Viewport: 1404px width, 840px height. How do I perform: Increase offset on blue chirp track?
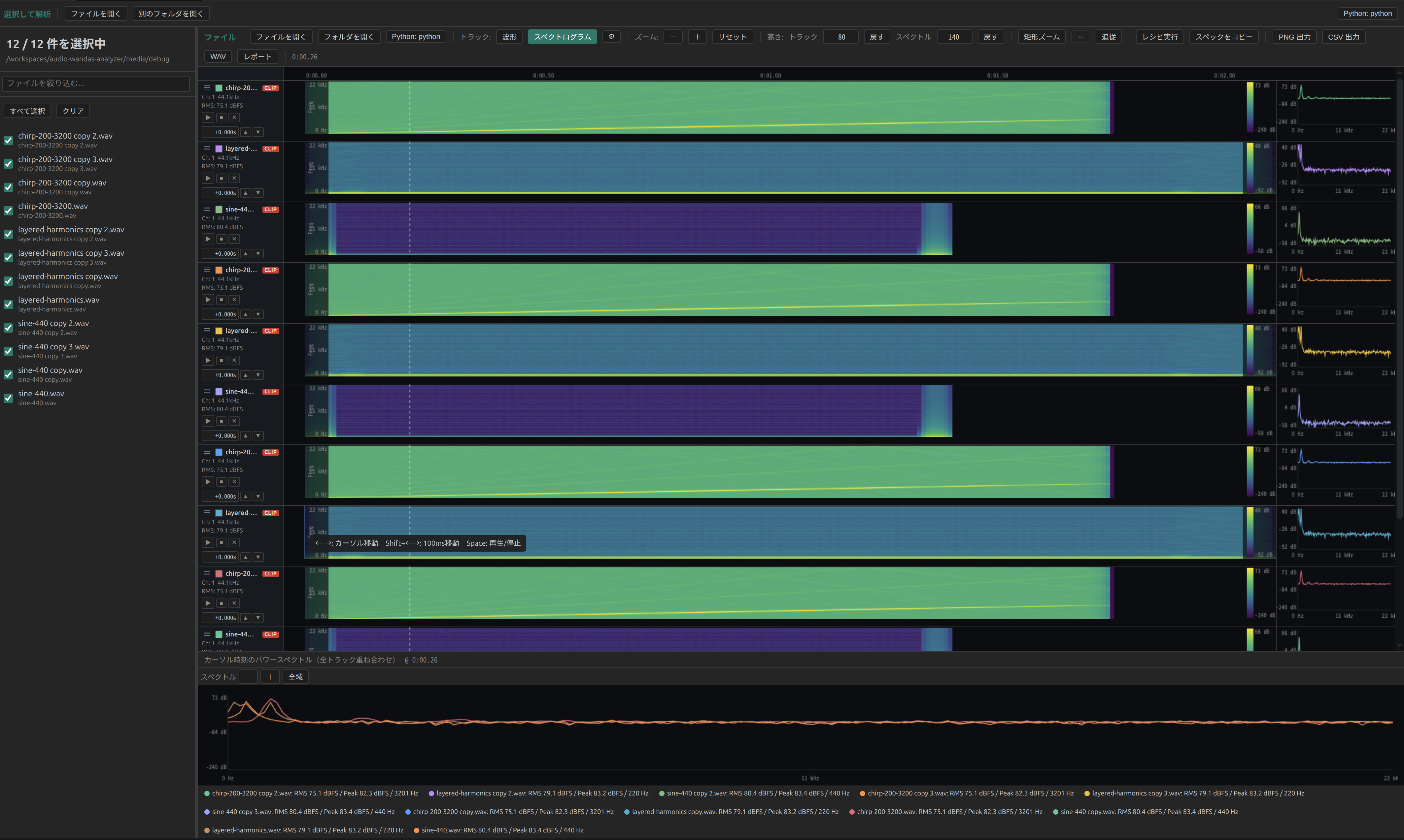pyautogui.click(x=246, y=497)
